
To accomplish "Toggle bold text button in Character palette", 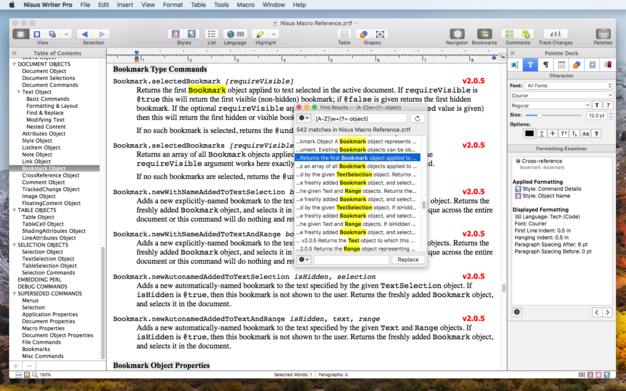I will point(597,105).
